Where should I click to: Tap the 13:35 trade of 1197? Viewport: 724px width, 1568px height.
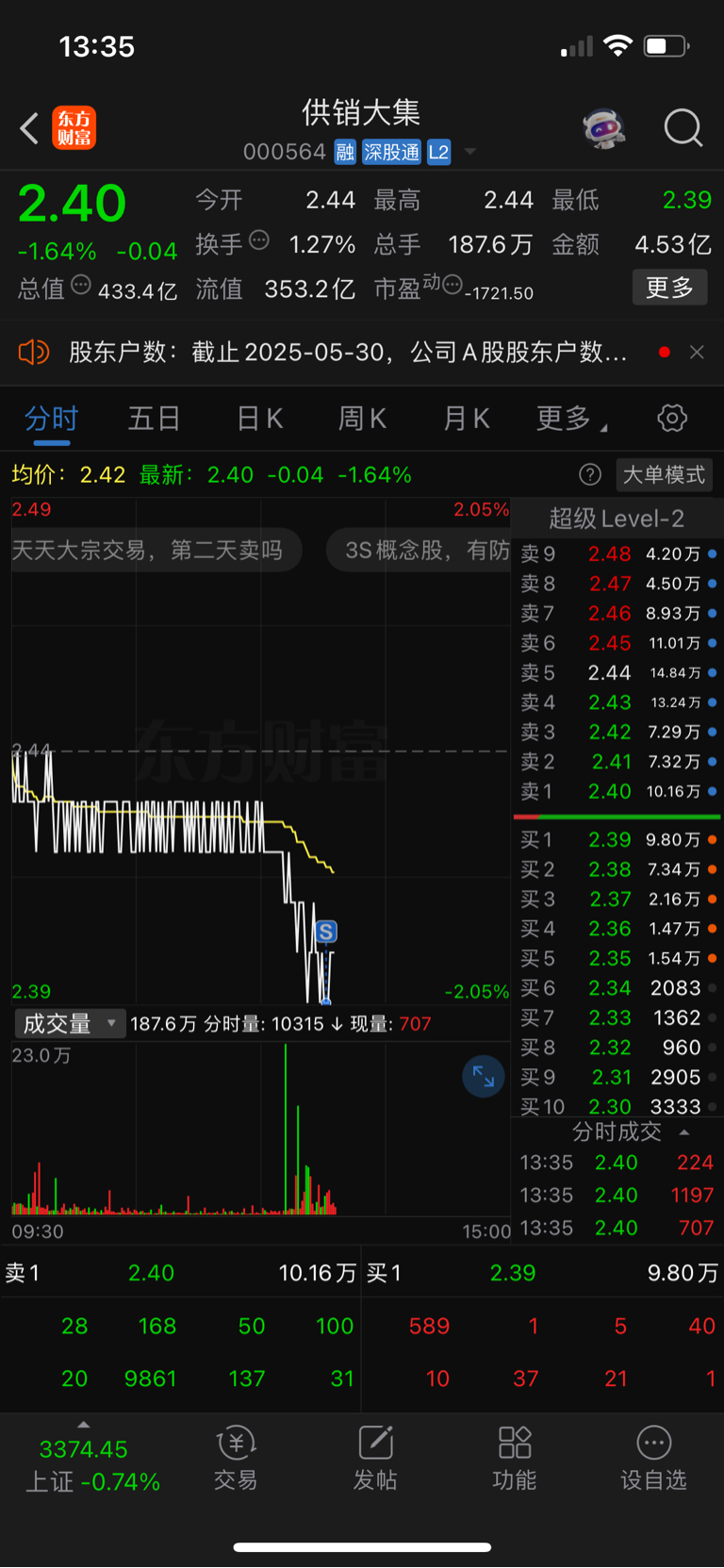tap(617, 1195)
